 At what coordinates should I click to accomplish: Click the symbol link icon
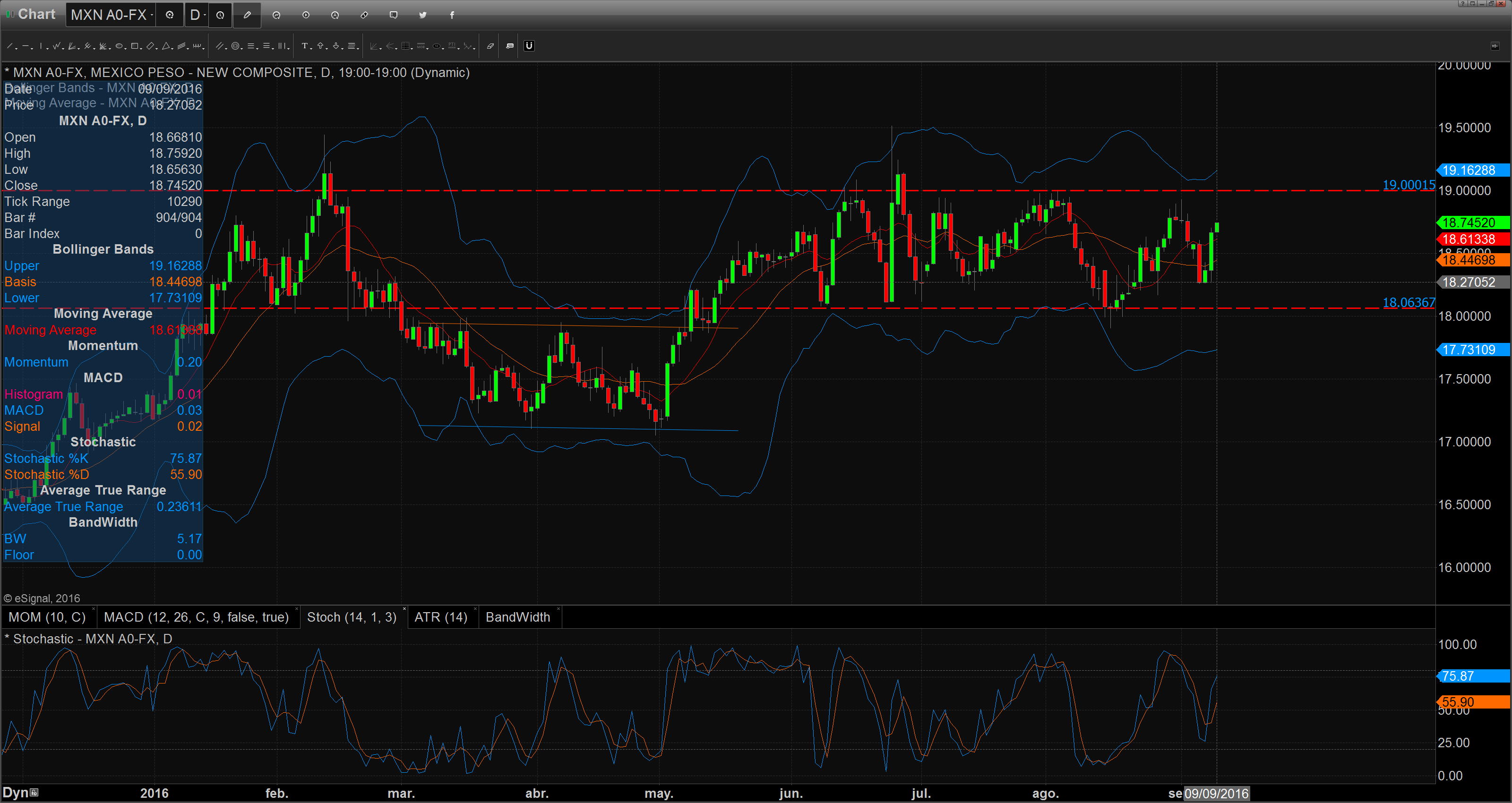pyautogui.click(x=364, y=15)
